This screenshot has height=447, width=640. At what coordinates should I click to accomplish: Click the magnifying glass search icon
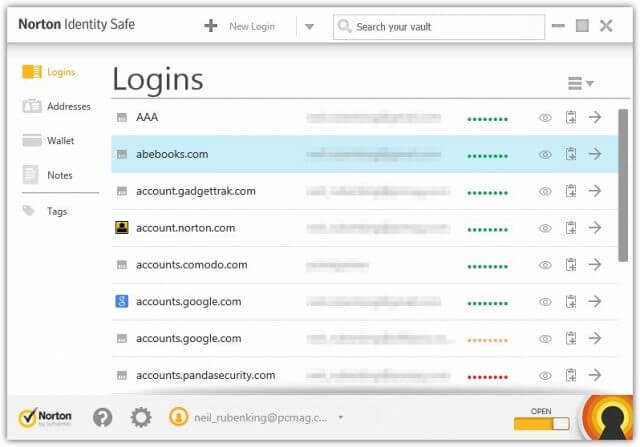click(344, 26)
